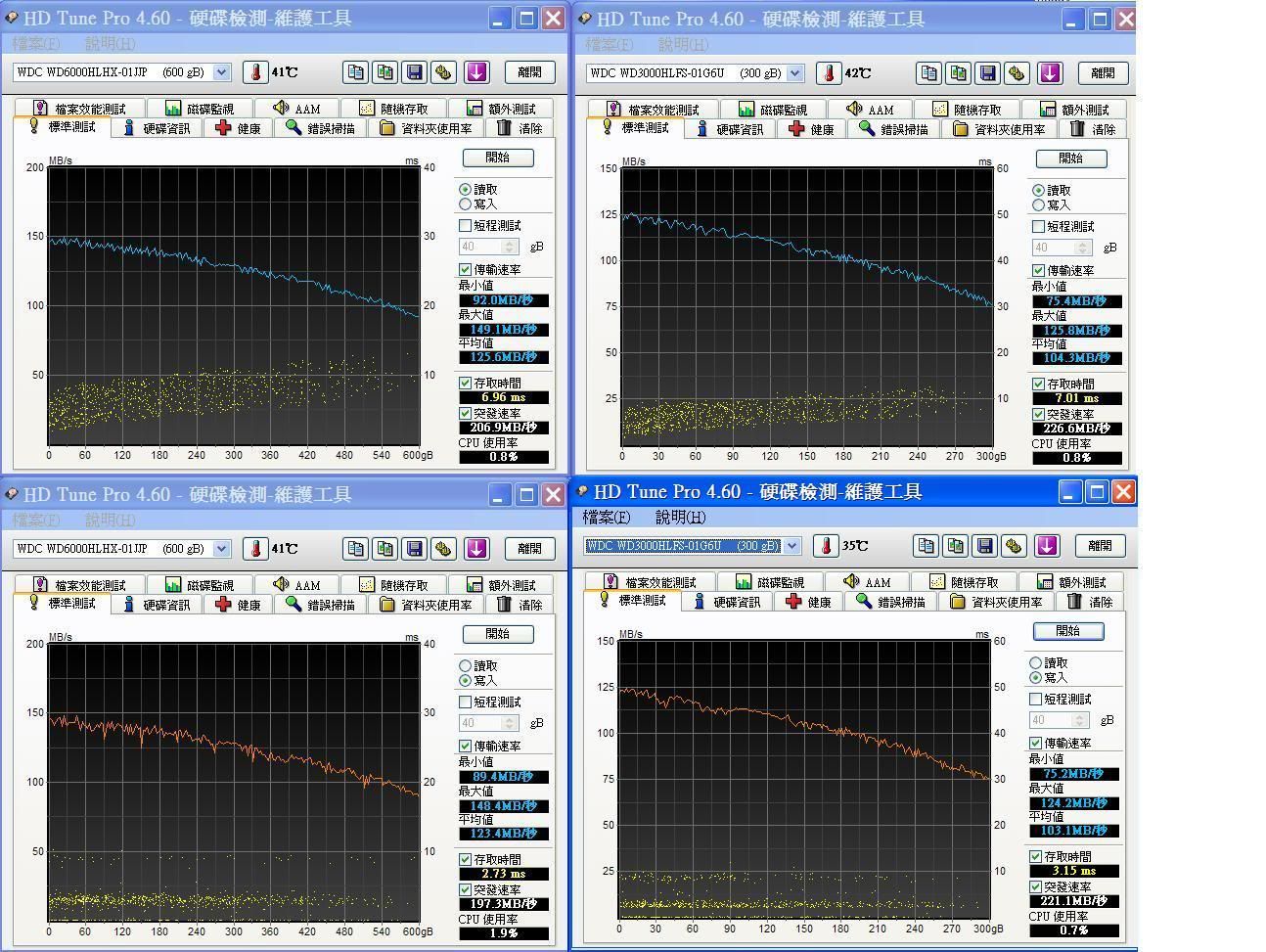
Task: Select 讀取 radio in 300 GB write-test window
Action: pos(1035,662)
